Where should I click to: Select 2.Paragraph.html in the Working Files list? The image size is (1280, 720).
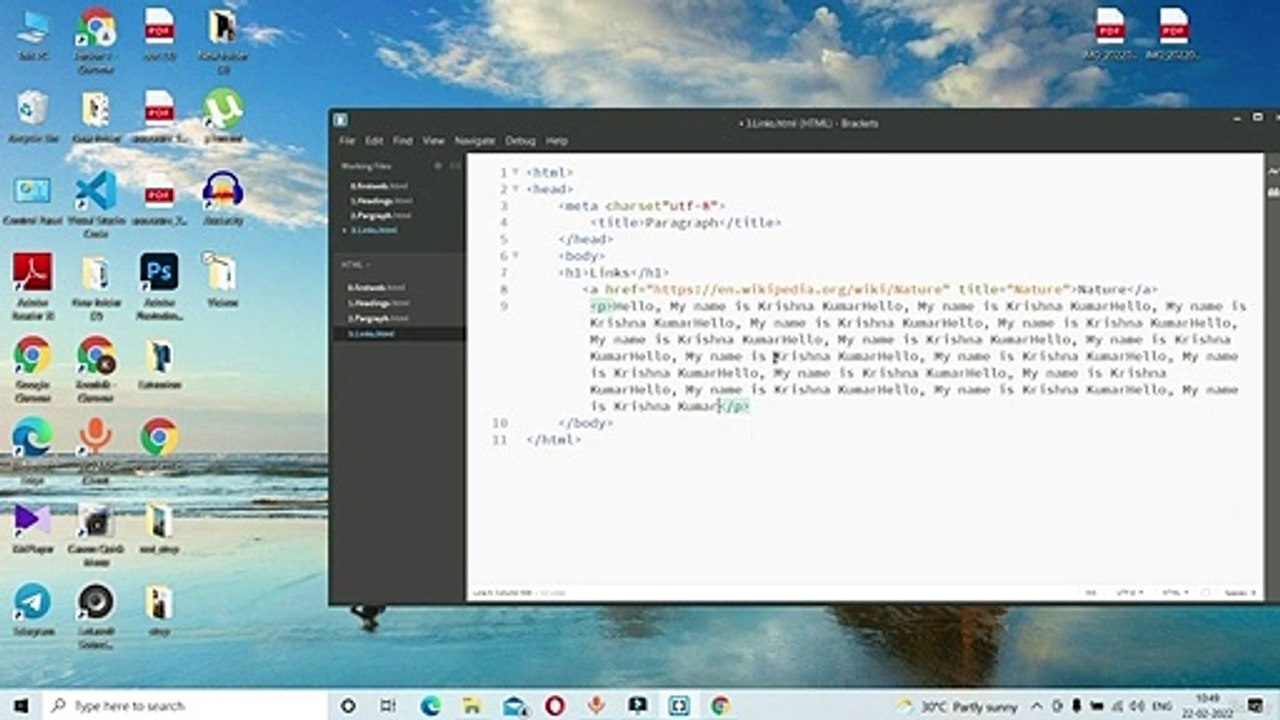click(x=380, y=215)
